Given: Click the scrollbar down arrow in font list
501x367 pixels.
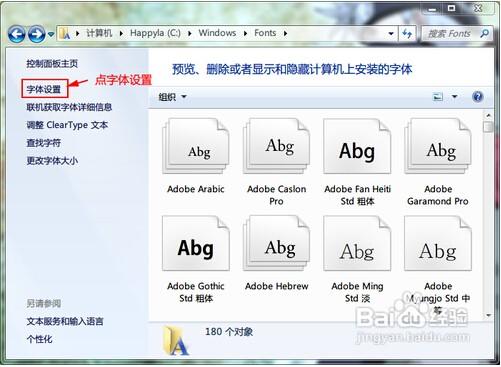Looking at the screenshot, I should [489, 315].
